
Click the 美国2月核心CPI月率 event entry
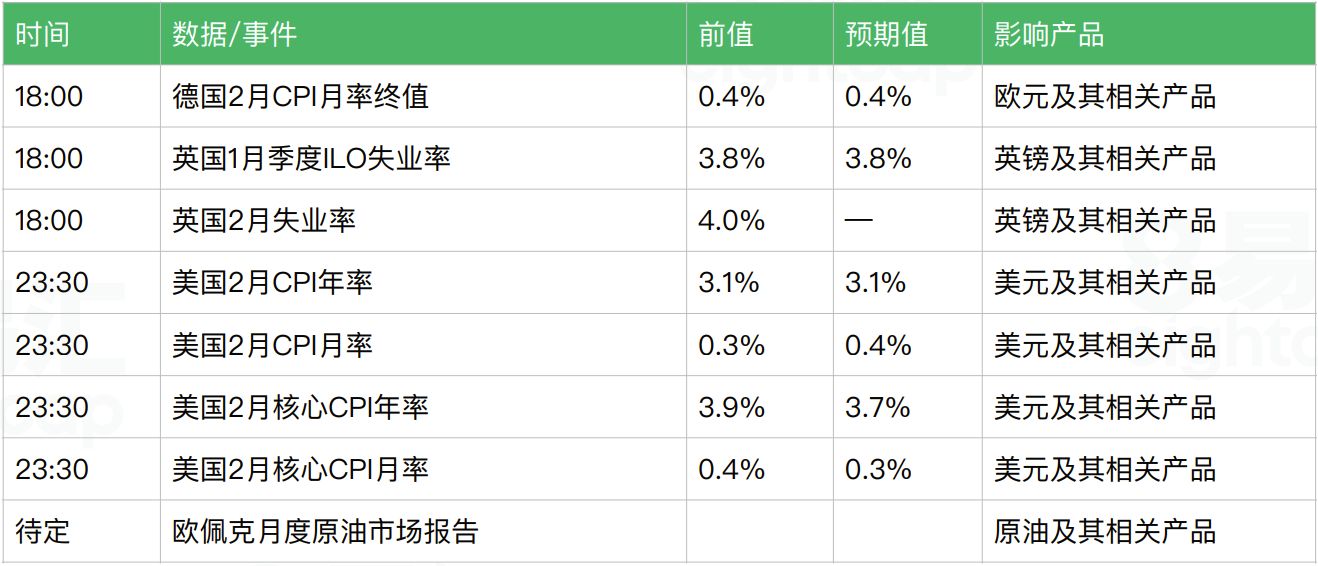click(x=300, y=469)
